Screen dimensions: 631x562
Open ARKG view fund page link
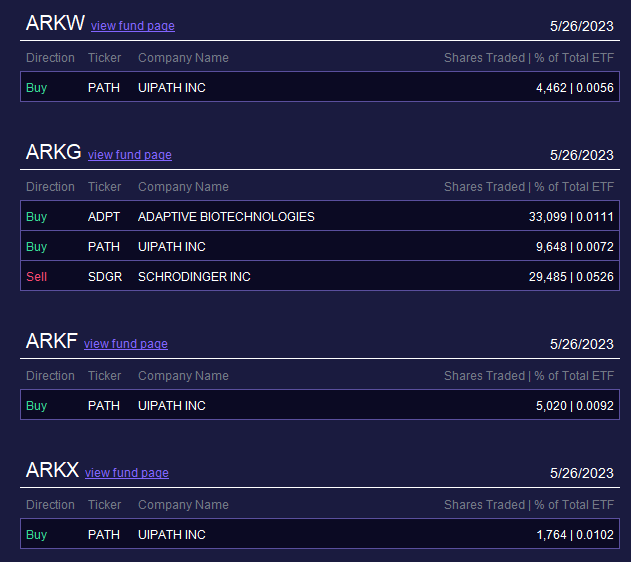click(x=130, y=155)
